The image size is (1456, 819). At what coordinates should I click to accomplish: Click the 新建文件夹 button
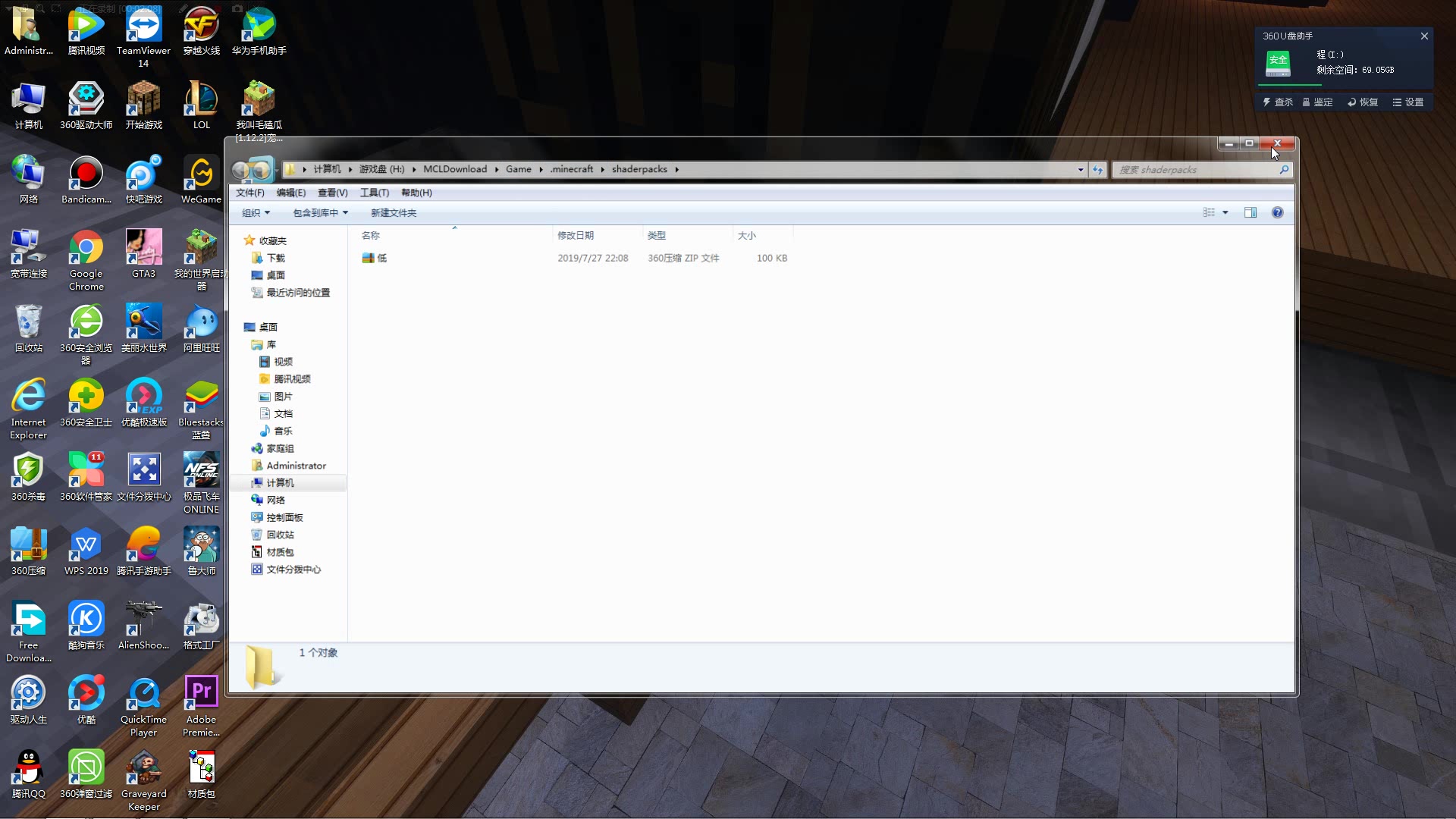click(x=393, y=212)
